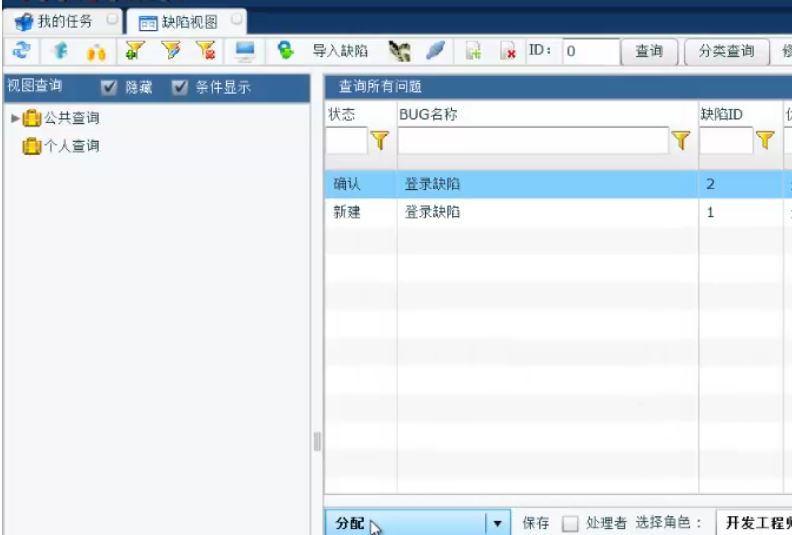Click the 我的任务 tab's cube icon
This screenshot has width=792, height=535.
tap(24, 22)
